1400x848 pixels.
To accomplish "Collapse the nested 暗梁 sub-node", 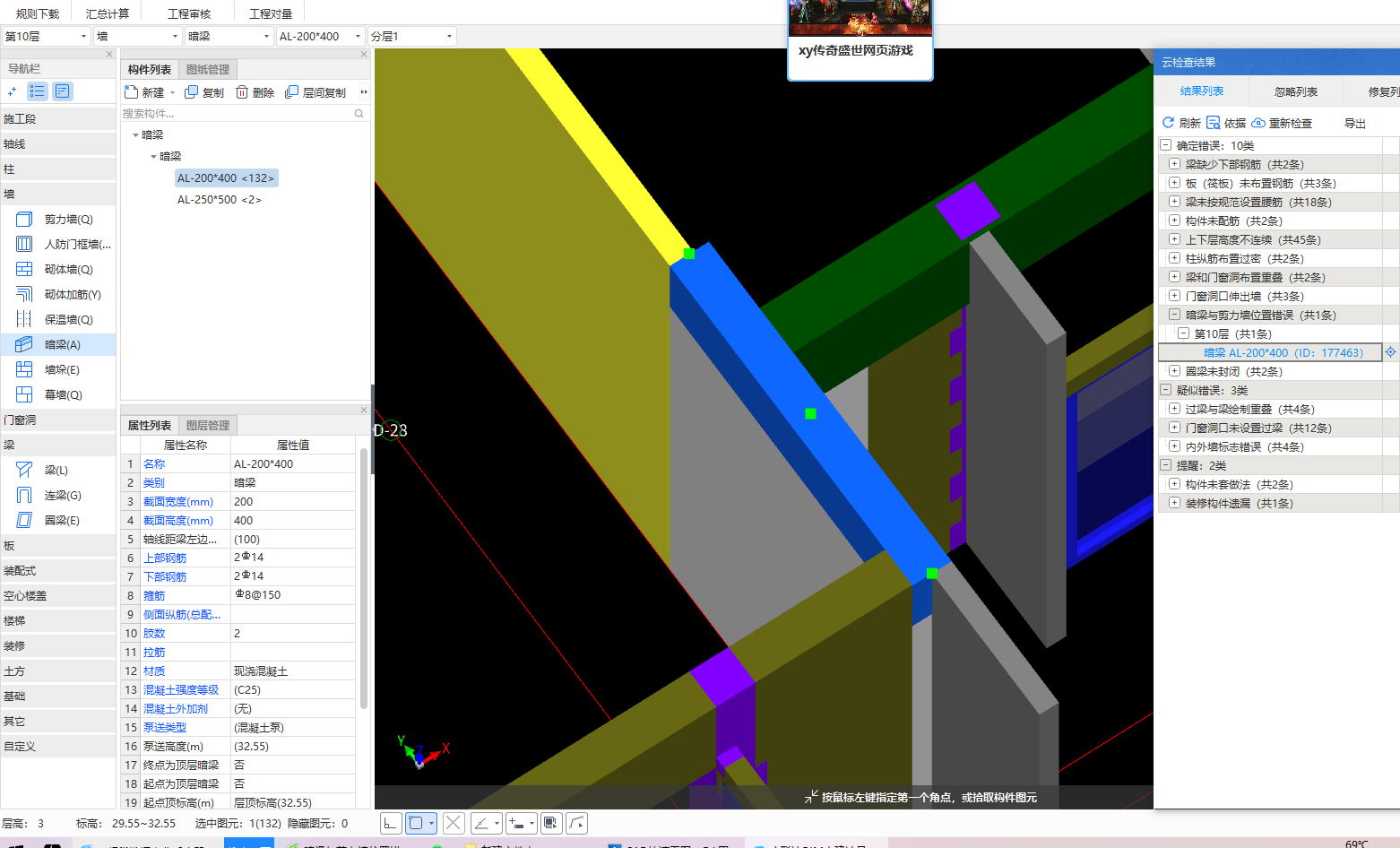I will [153, 157].
